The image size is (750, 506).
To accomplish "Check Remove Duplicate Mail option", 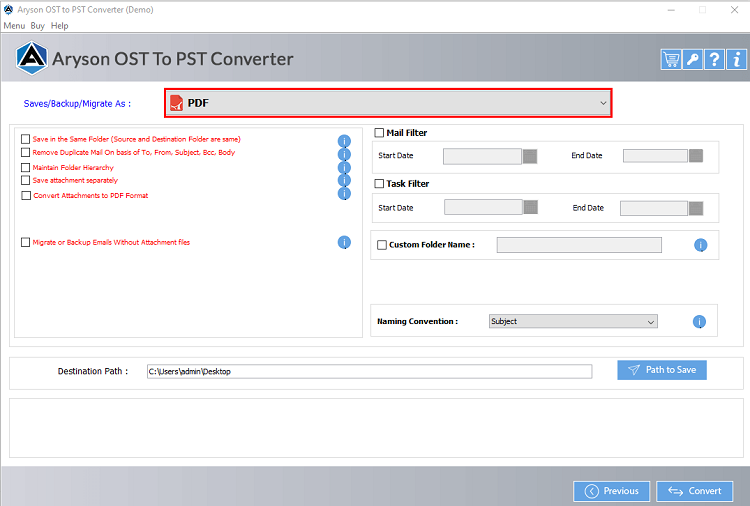I will [25, 153].
